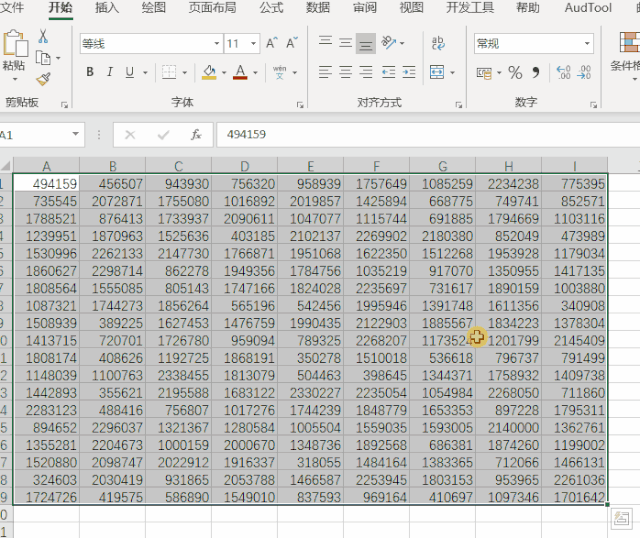The height and width of the screenshot is (538, 640).
Task: Click the Paste clipboard icon
Action: (16, 42)
